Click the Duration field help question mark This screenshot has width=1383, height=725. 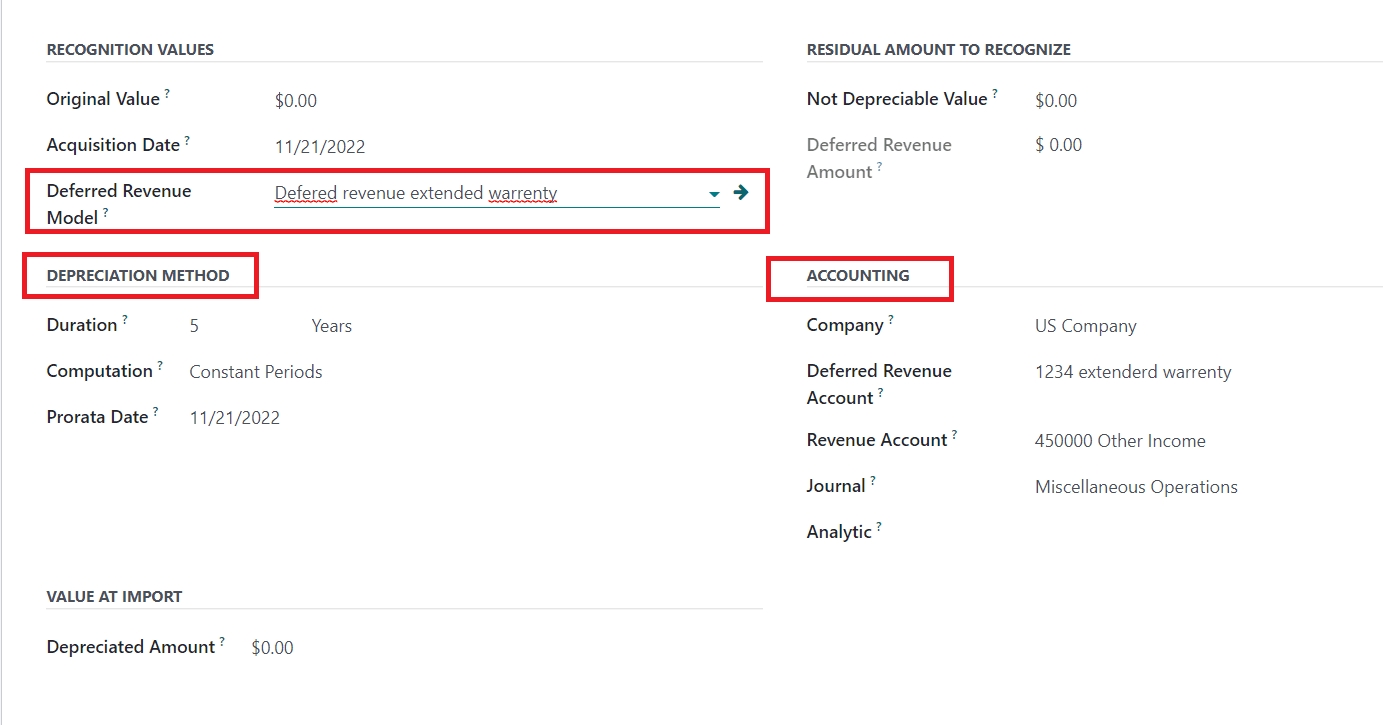(x=125, y=320)
